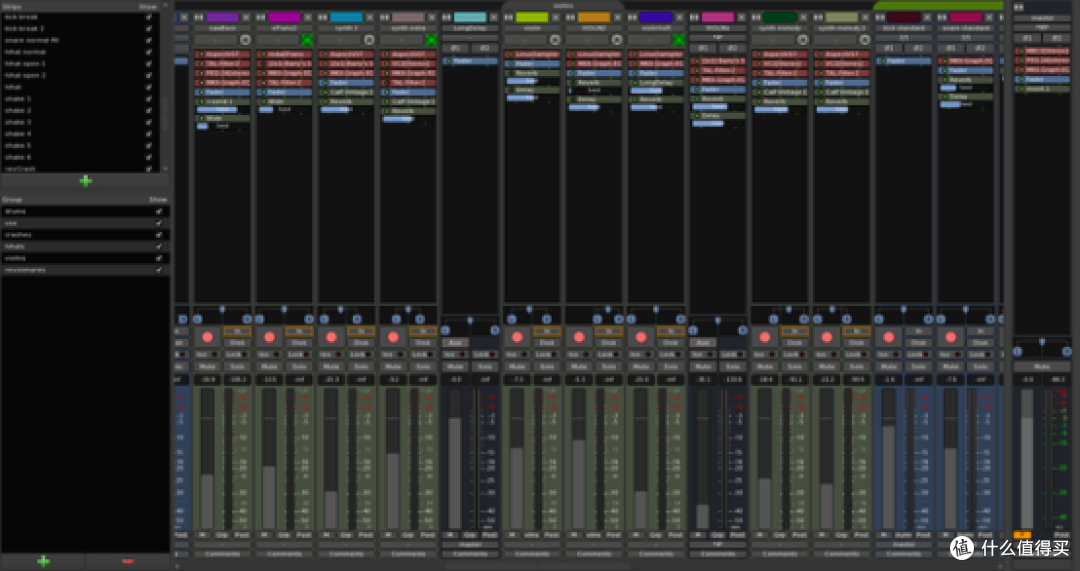
Task: Toggle strip width on the synth melody 2 strip
Action: pos(818,17)
